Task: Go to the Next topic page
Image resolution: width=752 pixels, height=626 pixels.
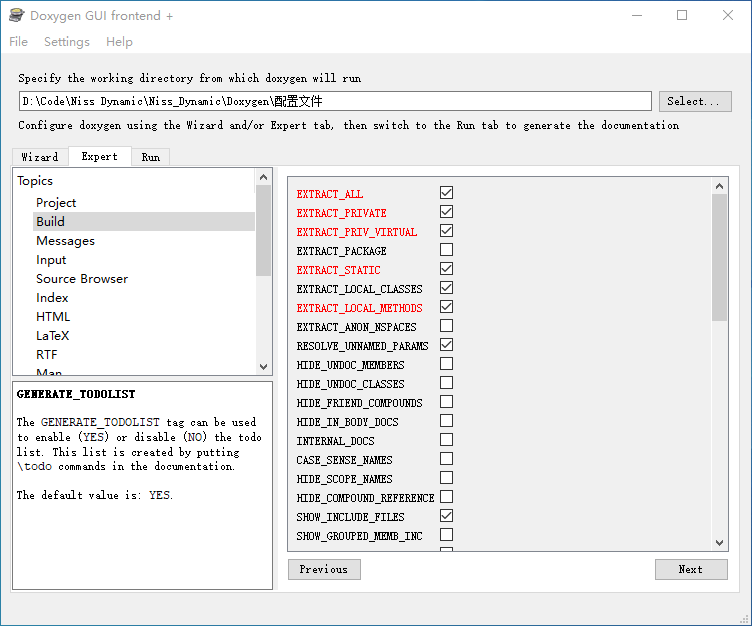Action: pyautogui.click(x=691, y=569)
